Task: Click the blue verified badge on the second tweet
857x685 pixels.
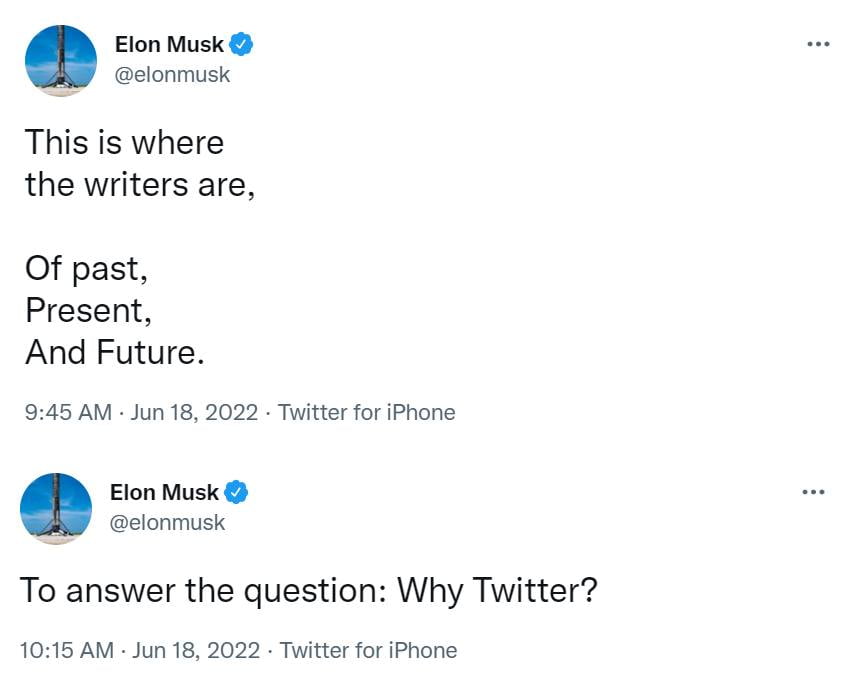Action: click(236, 493)
